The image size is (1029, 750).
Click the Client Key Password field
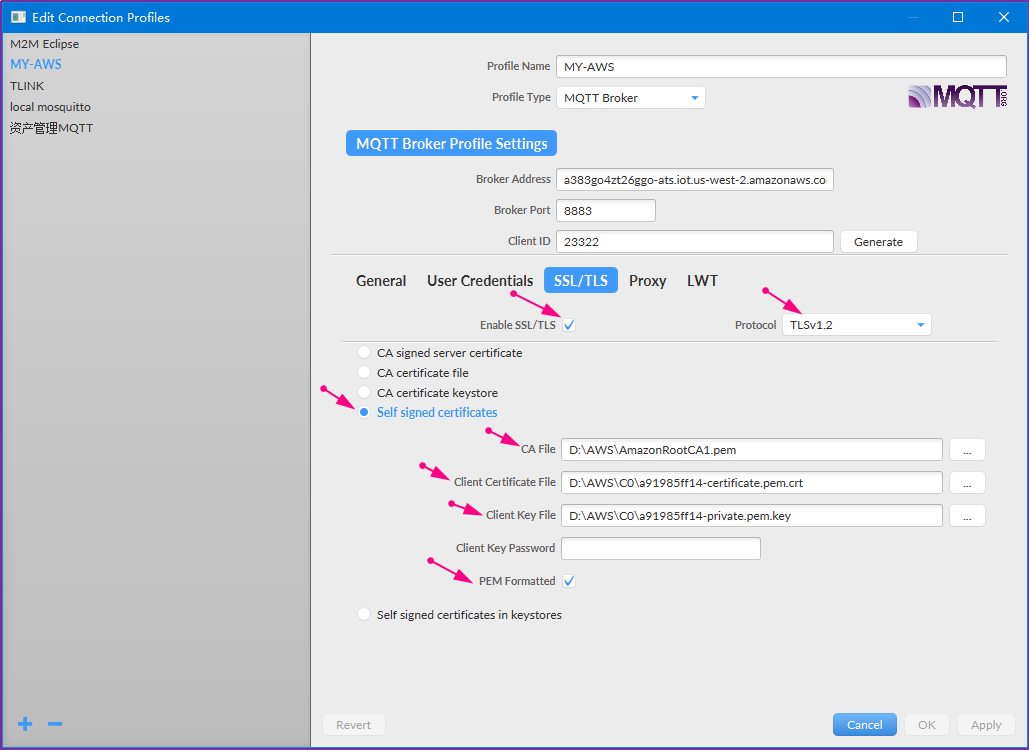pyautogui.click(x=660, y=548)
